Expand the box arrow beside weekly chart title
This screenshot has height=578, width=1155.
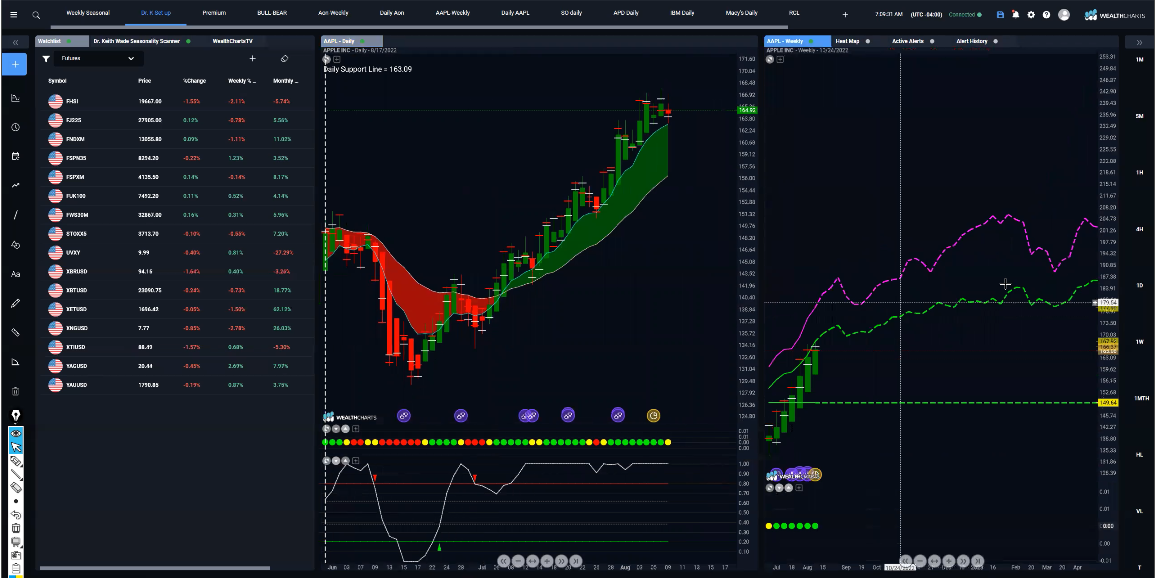[x=780, y=59]
